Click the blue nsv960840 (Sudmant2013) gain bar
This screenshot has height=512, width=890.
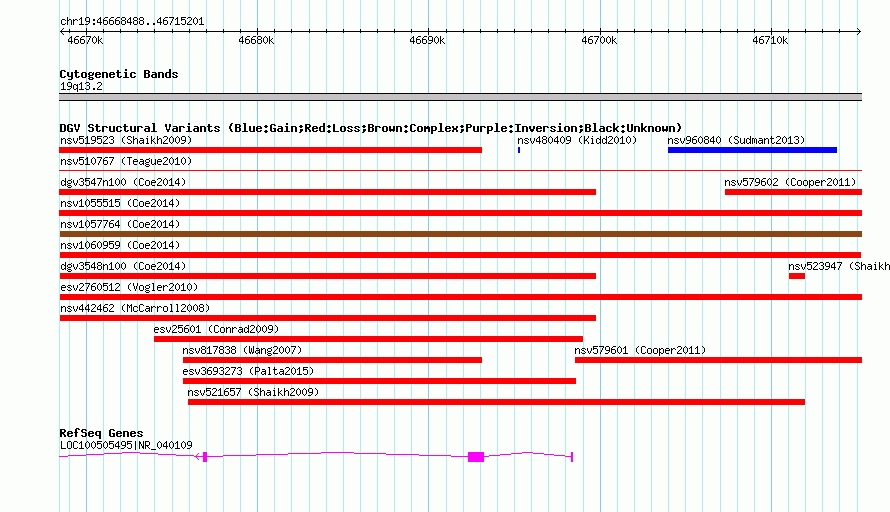click(752, 150)
